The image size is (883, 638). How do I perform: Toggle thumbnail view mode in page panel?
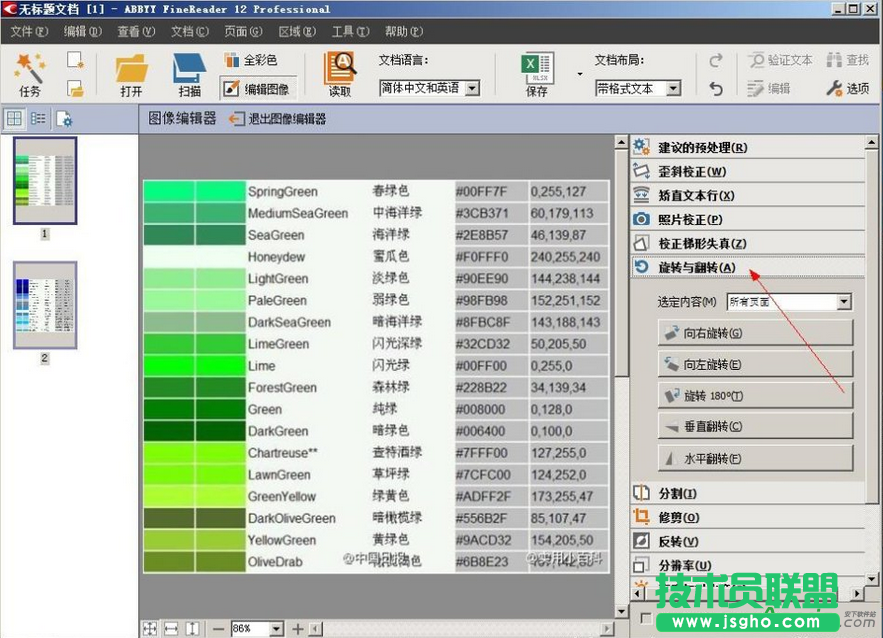14,119
